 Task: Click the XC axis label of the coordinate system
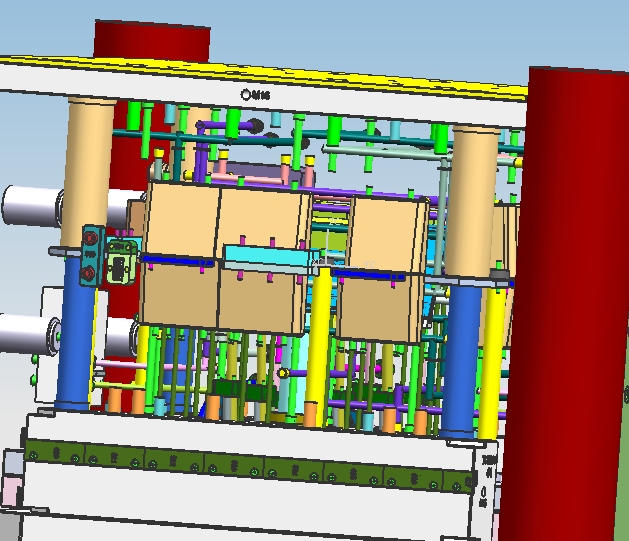click(317, 263)
